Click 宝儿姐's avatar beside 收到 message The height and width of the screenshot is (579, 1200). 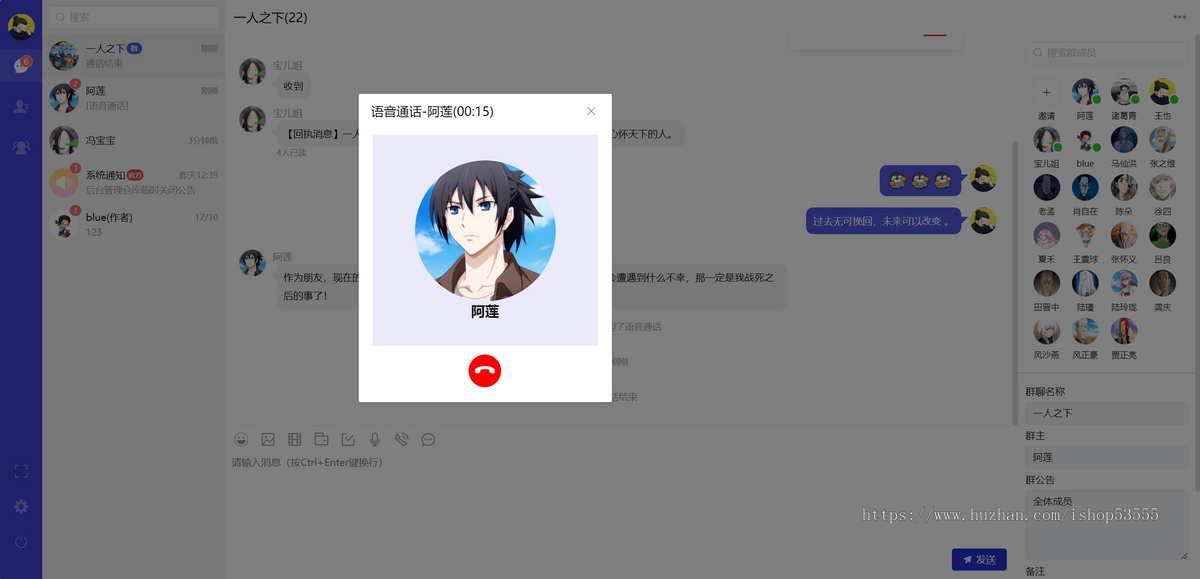pos(252,72)
